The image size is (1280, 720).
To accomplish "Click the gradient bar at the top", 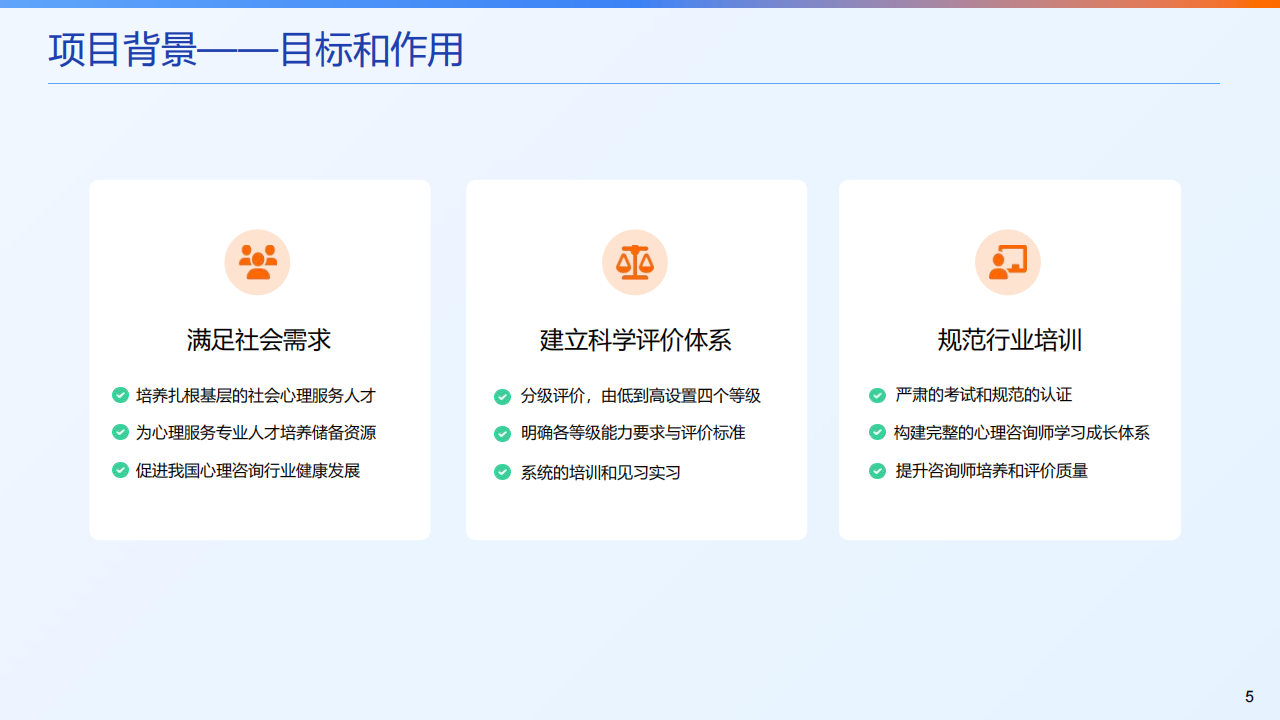I will [640, 4].
